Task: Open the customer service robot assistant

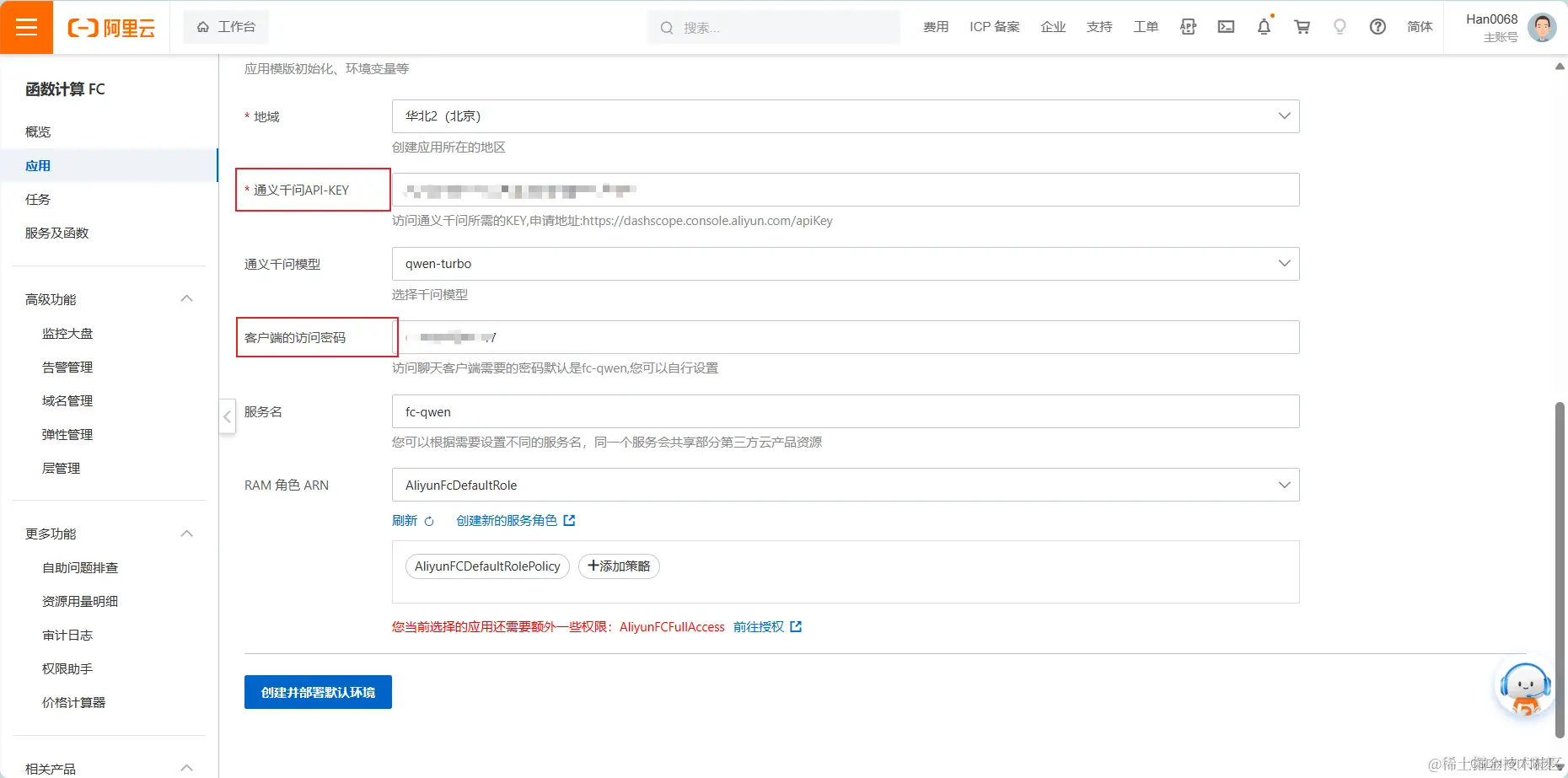Action: tap(1524, 689)
